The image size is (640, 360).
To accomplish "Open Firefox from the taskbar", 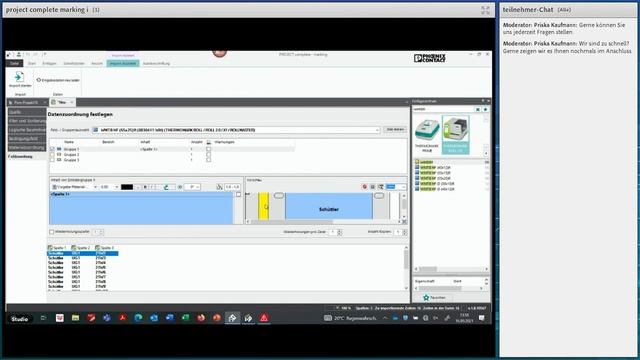I will point(201,318).
